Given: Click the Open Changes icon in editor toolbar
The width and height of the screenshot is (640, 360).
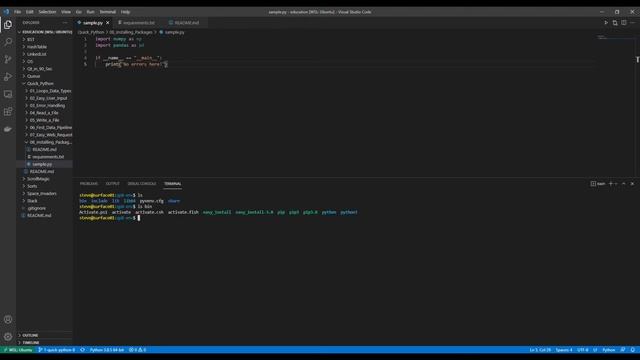Looking at the screenshot, I should coord(615,23).
